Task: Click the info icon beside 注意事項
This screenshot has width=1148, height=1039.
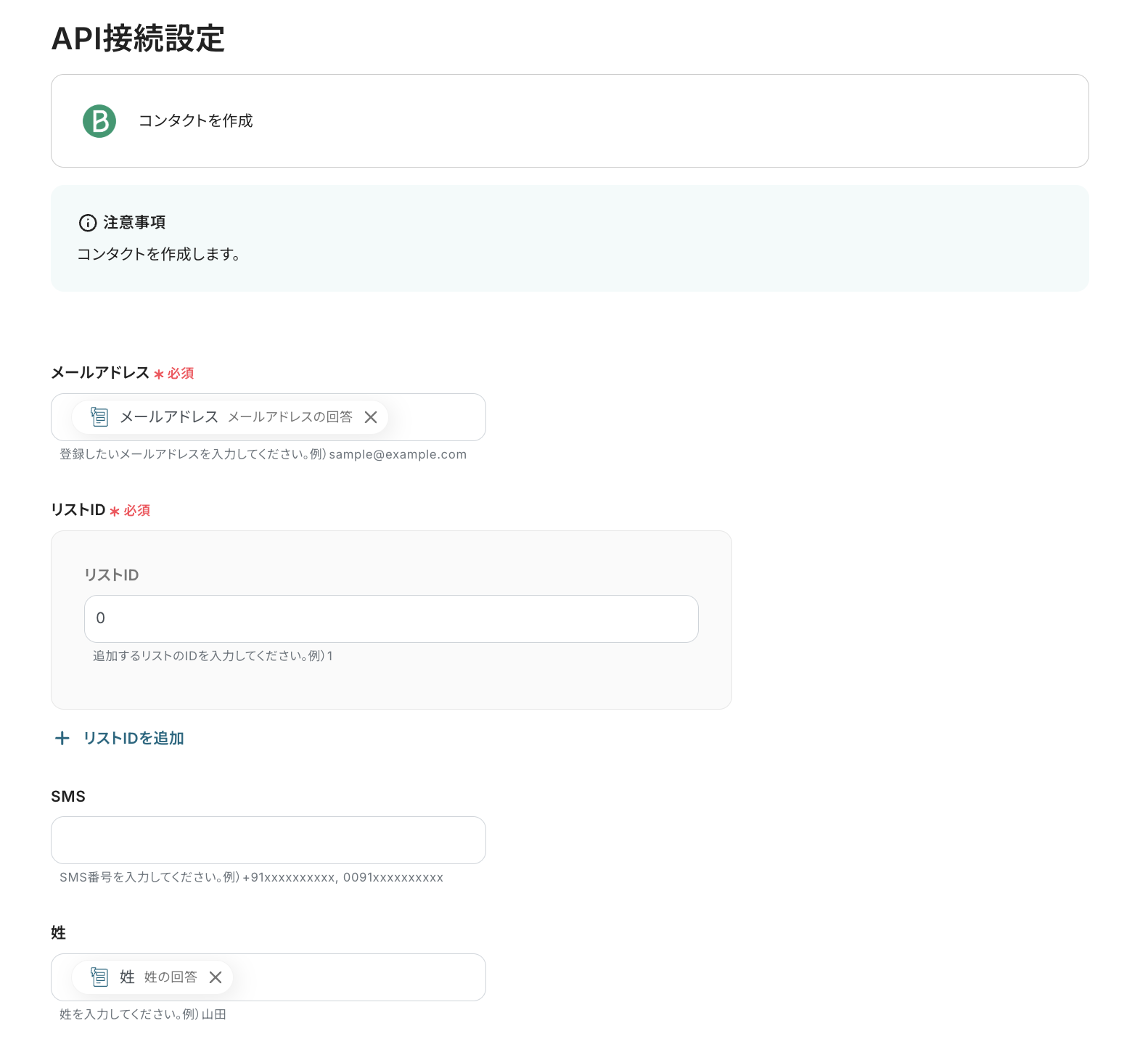Action: coord(88,223)
